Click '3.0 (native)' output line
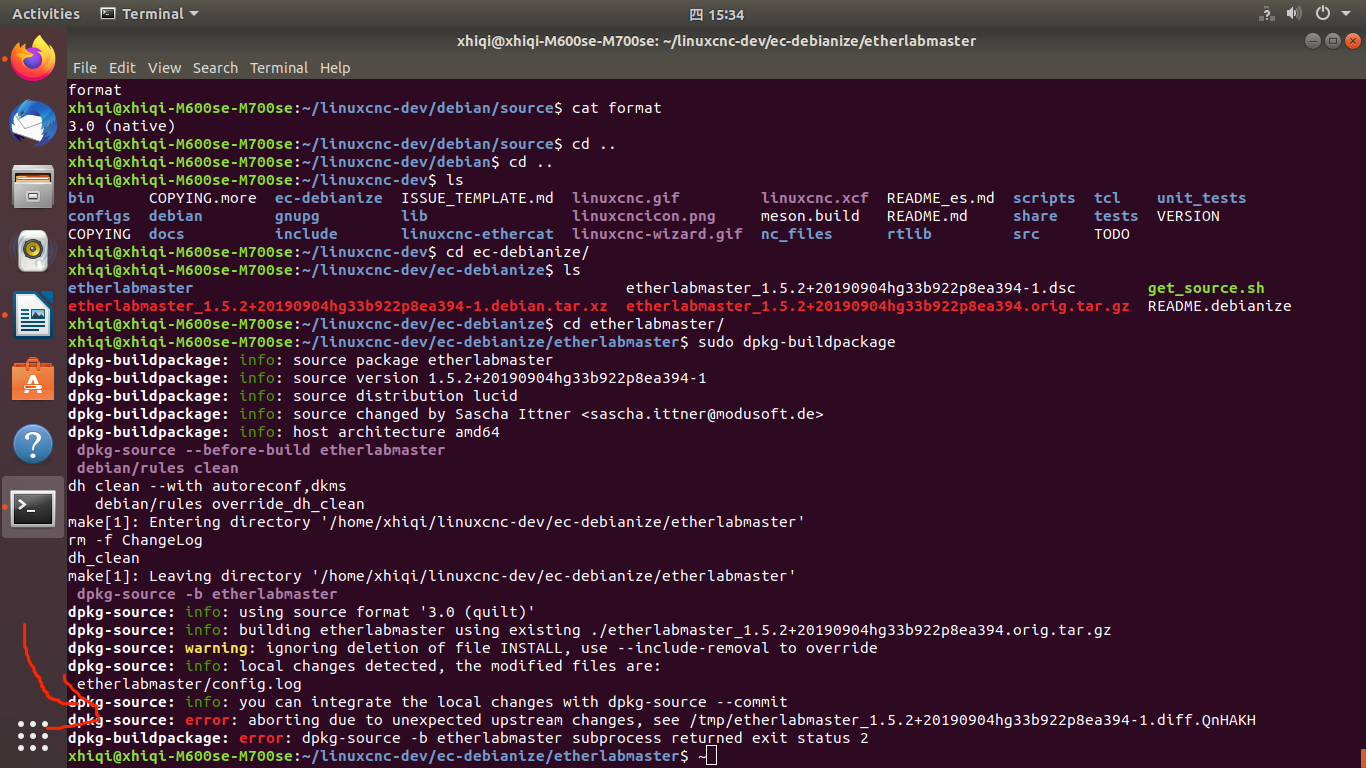1366x768 pixels. pos(122,126)
